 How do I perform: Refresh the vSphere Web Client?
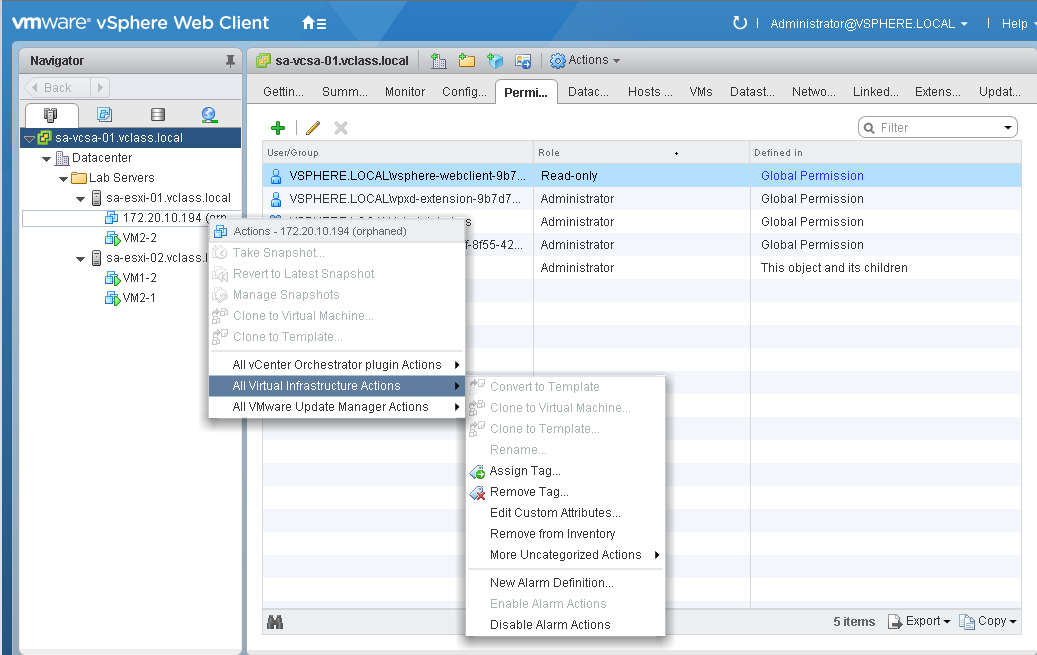pos(739,23)
